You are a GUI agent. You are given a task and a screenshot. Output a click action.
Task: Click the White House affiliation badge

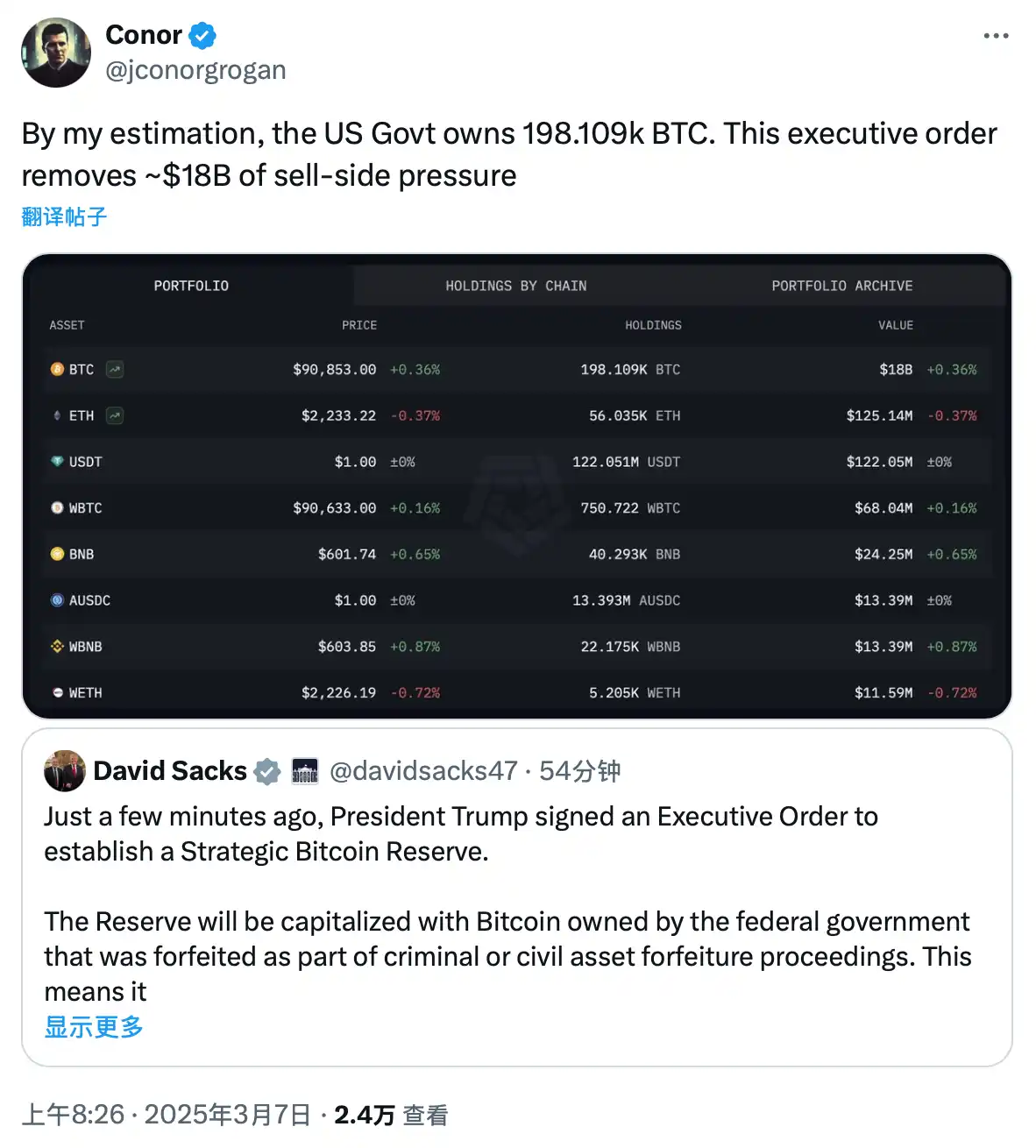304,771
